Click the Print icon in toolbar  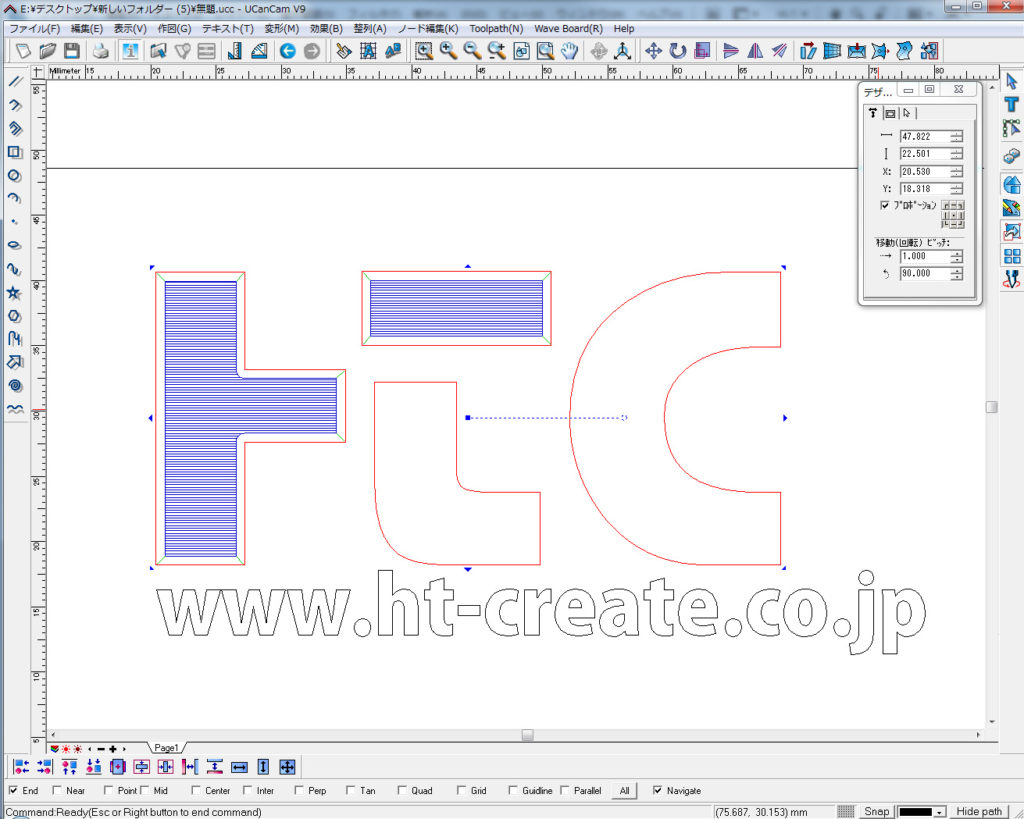[101, 51]
